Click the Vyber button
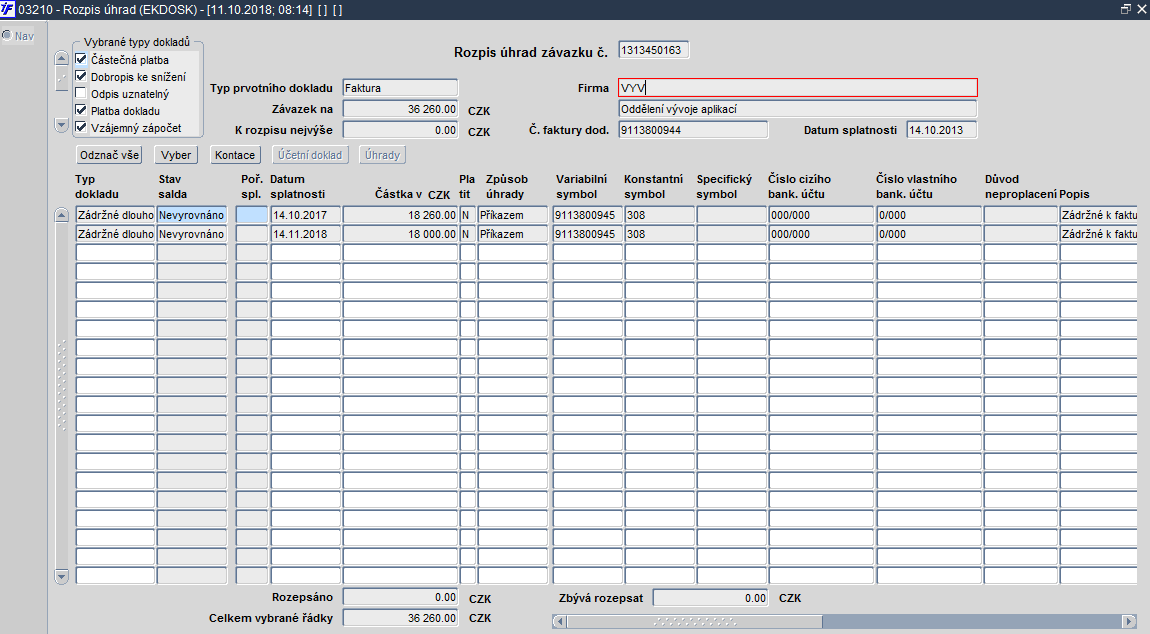The width and height of the screenshot is (1150, 634). (x=176, y=155)
